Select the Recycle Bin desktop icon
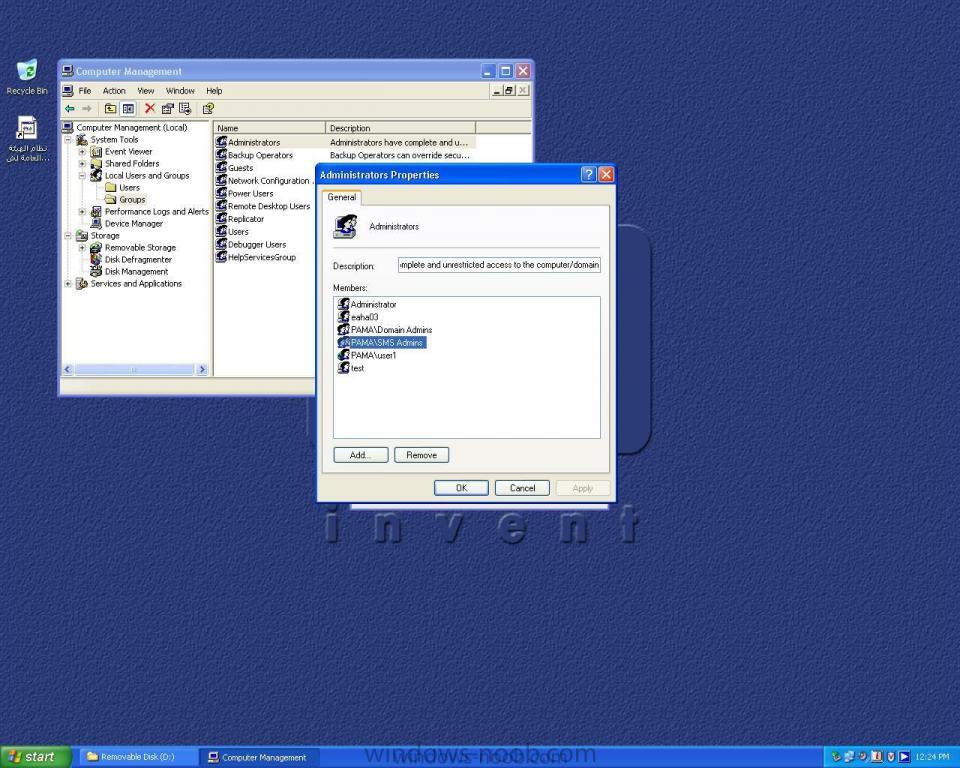 pyautogui.click(x=27, y=77)
